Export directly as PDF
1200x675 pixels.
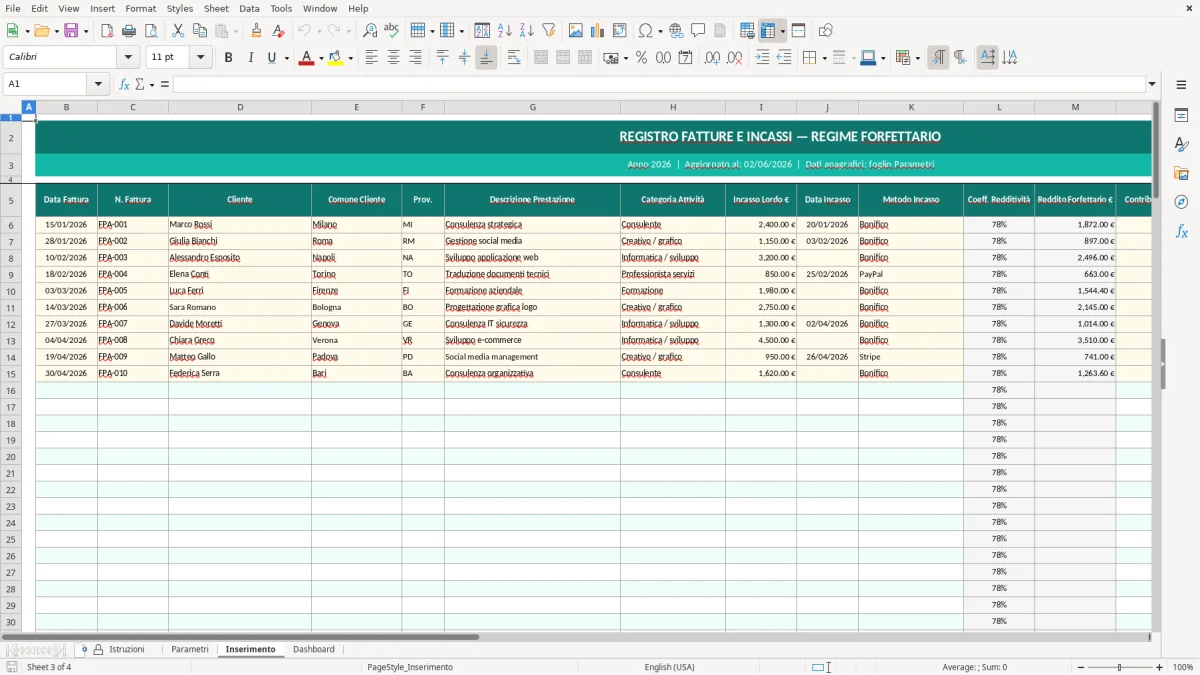point(107,31)
